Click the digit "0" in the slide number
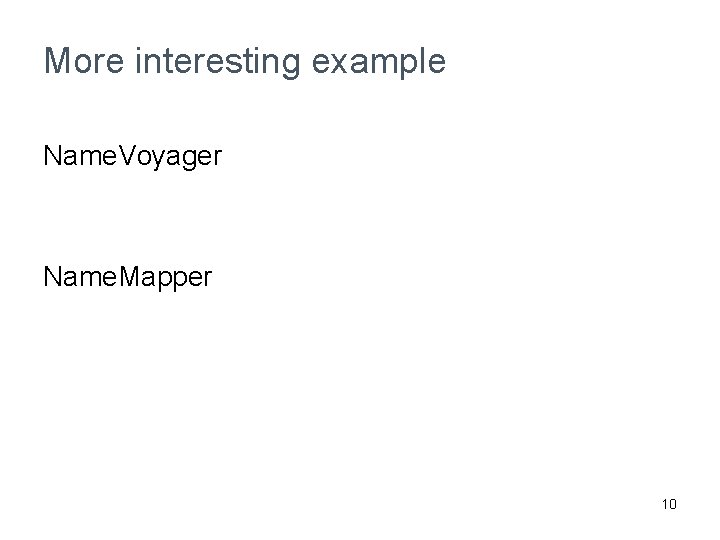The image size is (720, 540). 673,504
